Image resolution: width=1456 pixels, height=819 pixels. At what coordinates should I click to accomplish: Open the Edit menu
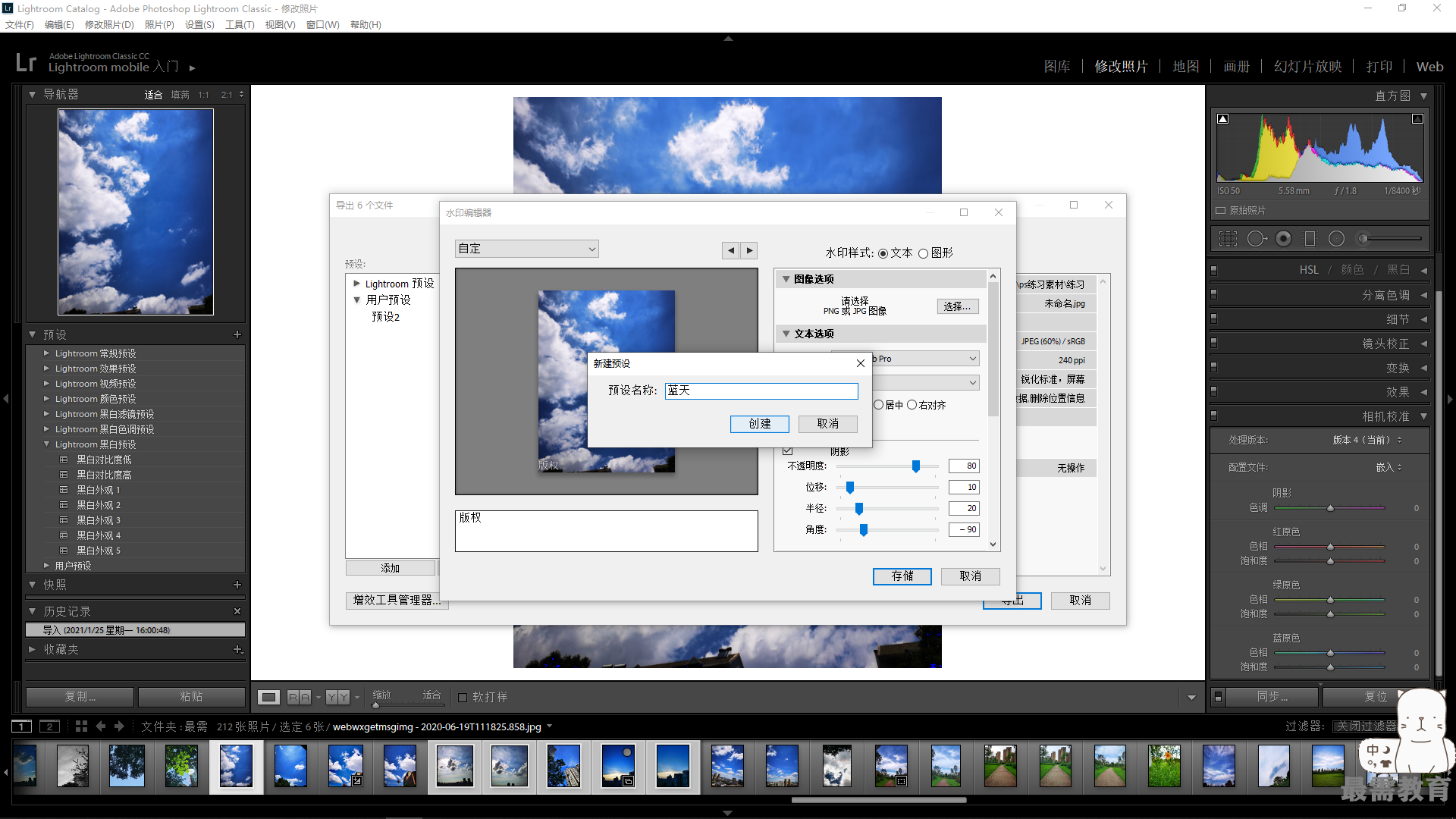point(59,25)
